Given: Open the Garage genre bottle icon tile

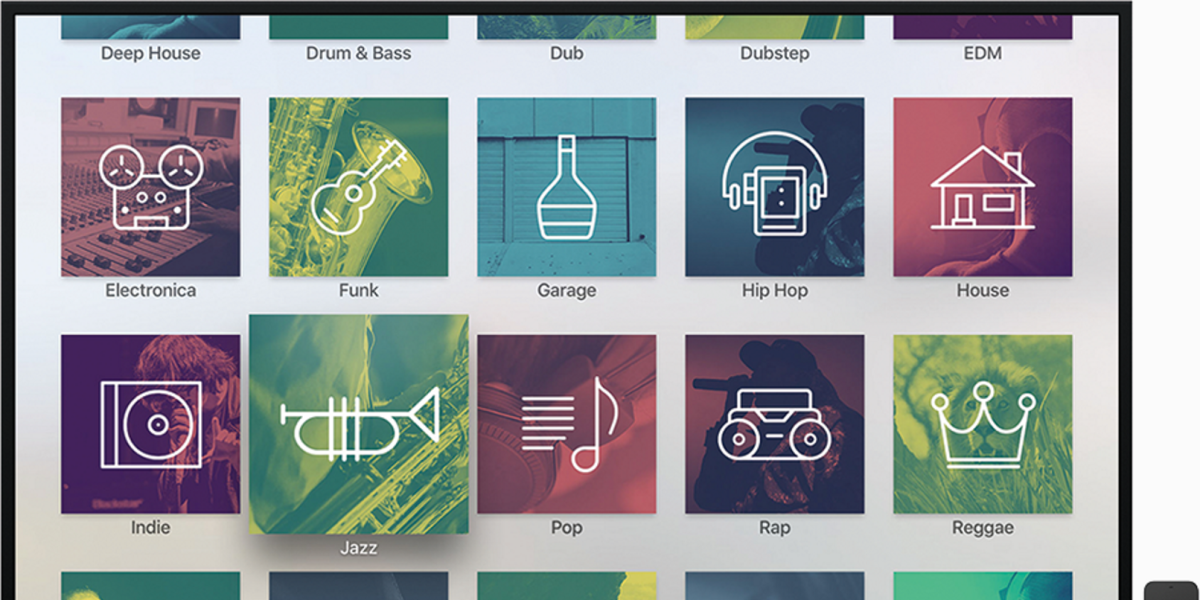Looking at the screenshot, I should tap(567, 187).
